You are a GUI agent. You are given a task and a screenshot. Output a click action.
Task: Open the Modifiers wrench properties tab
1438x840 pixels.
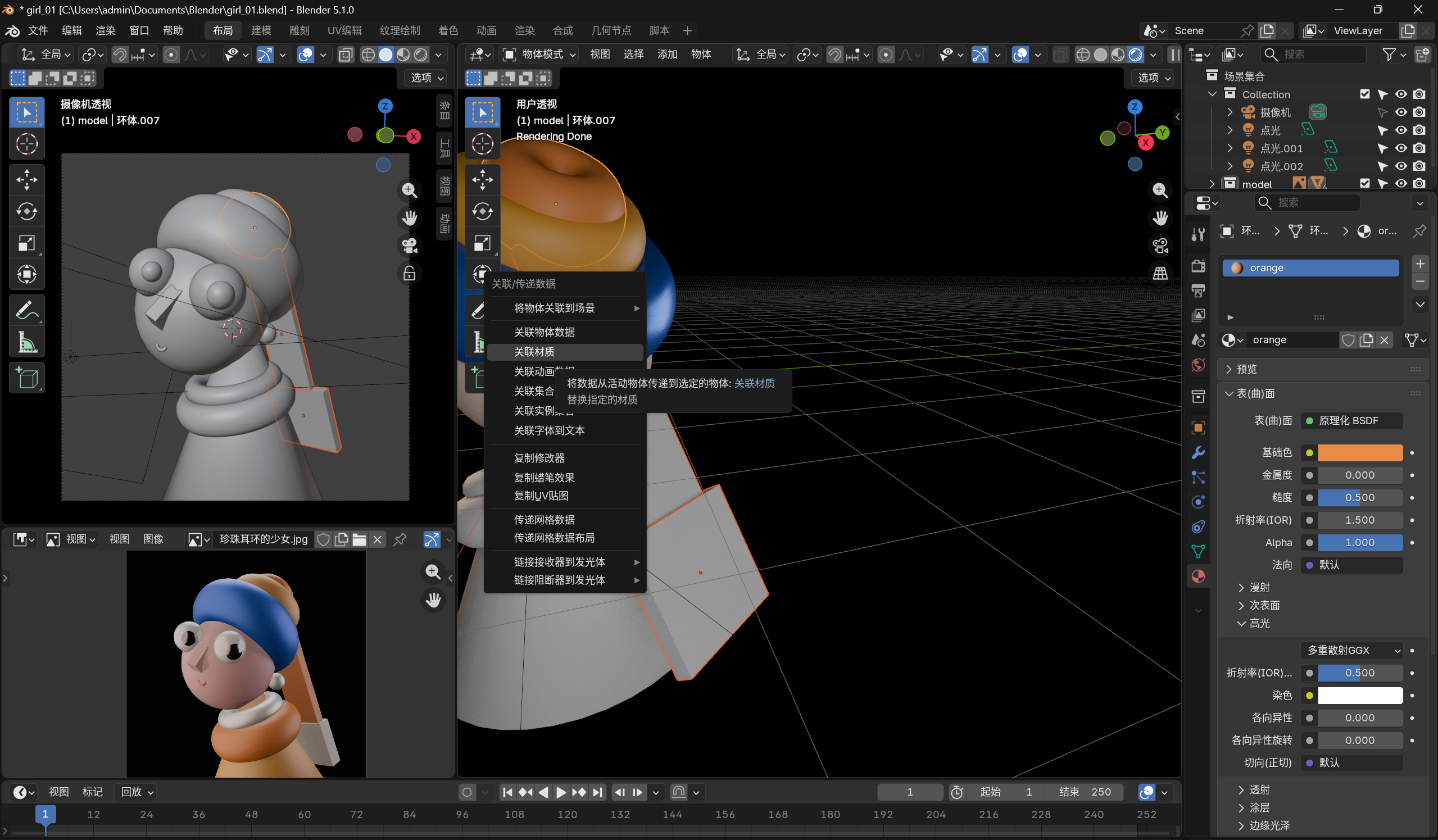pyautogui.click(x=1197, y=453)
